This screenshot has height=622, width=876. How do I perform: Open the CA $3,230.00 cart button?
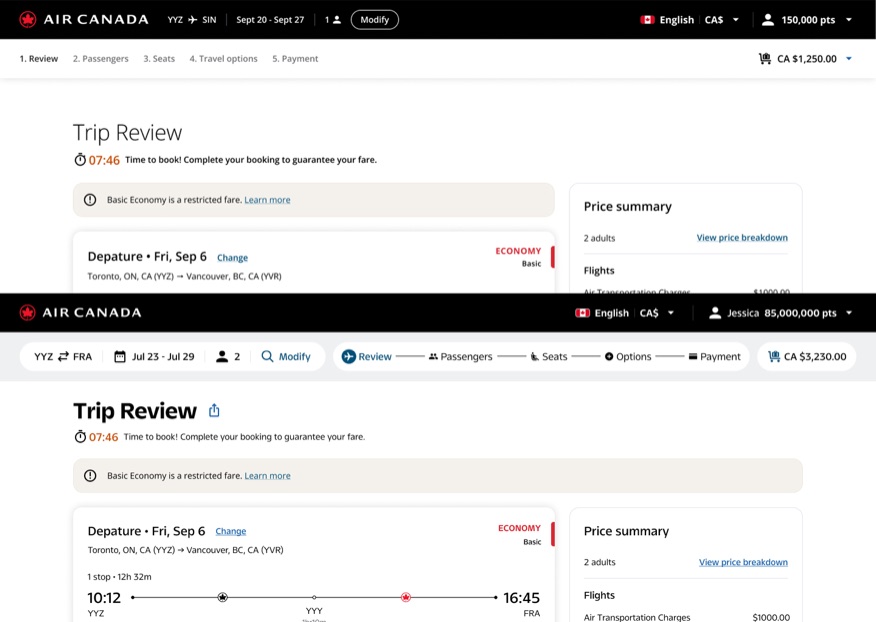pyautogui.click(x=807, y=357)
